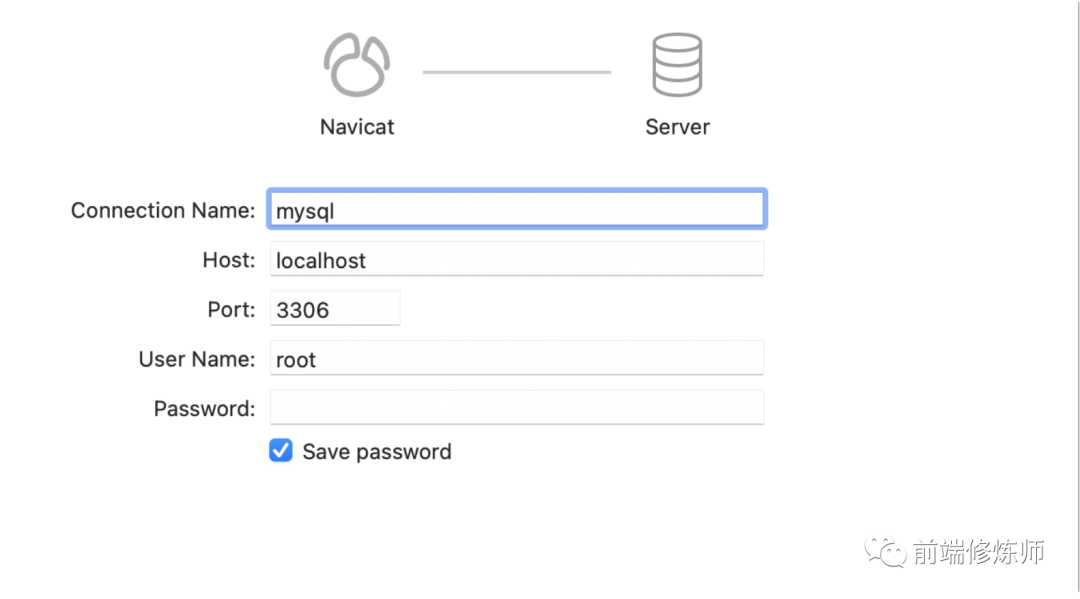Select the Connection Name field containing mysql
This screenshot has width=1080, height=599.
coord(517,208)
